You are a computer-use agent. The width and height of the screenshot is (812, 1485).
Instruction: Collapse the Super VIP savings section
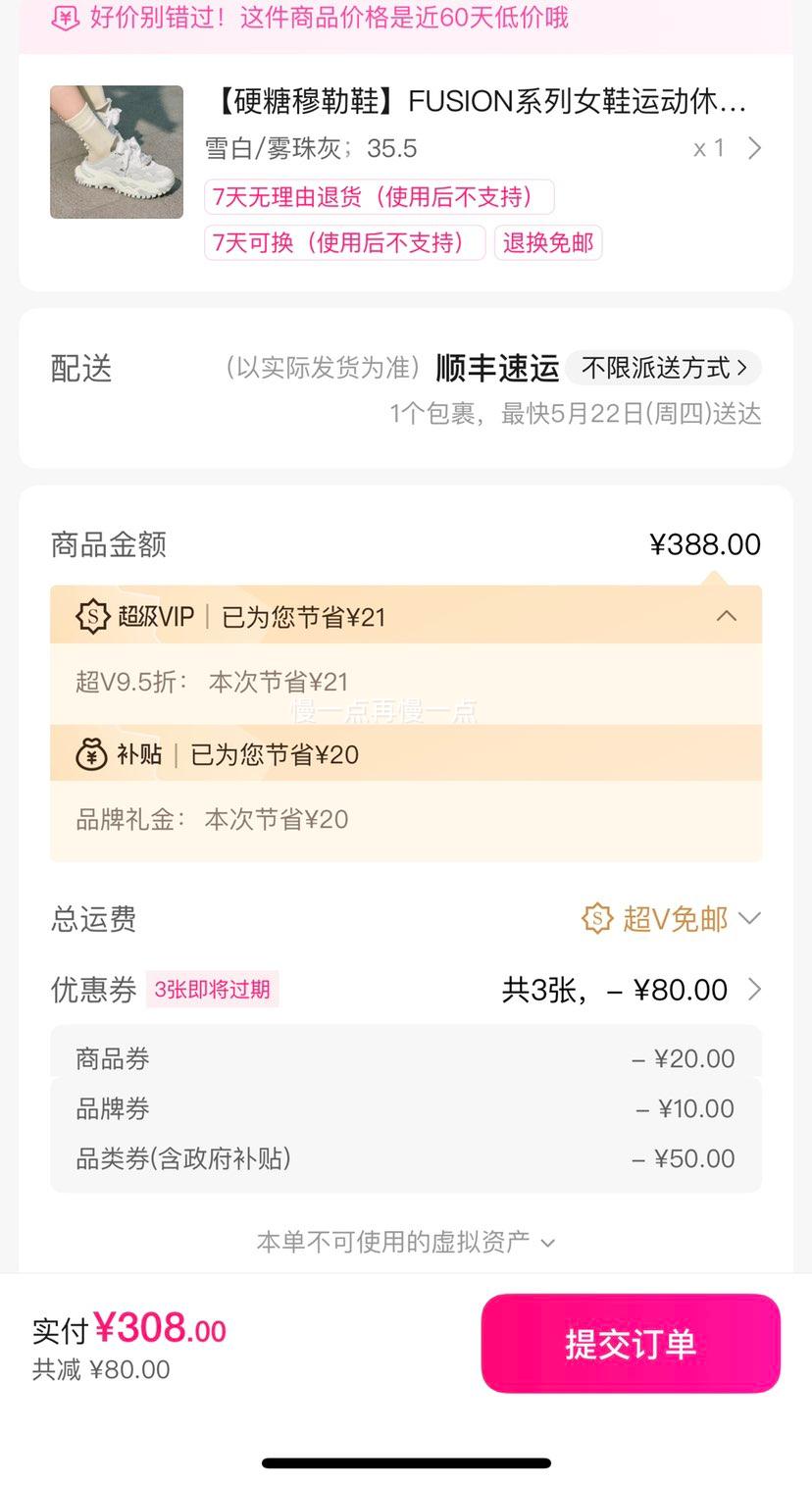click(727, 616)
